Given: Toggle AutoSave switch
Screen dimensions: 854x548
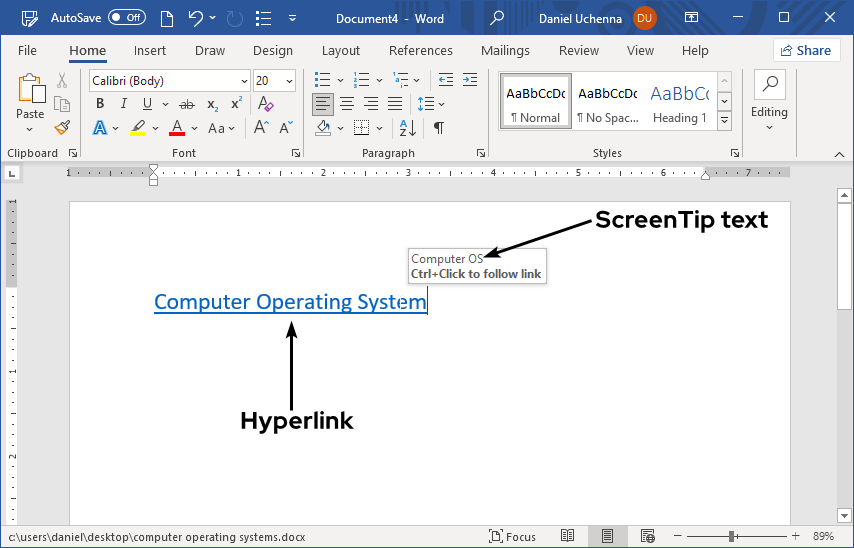Looking at the screenshot, I should point(127,17).
